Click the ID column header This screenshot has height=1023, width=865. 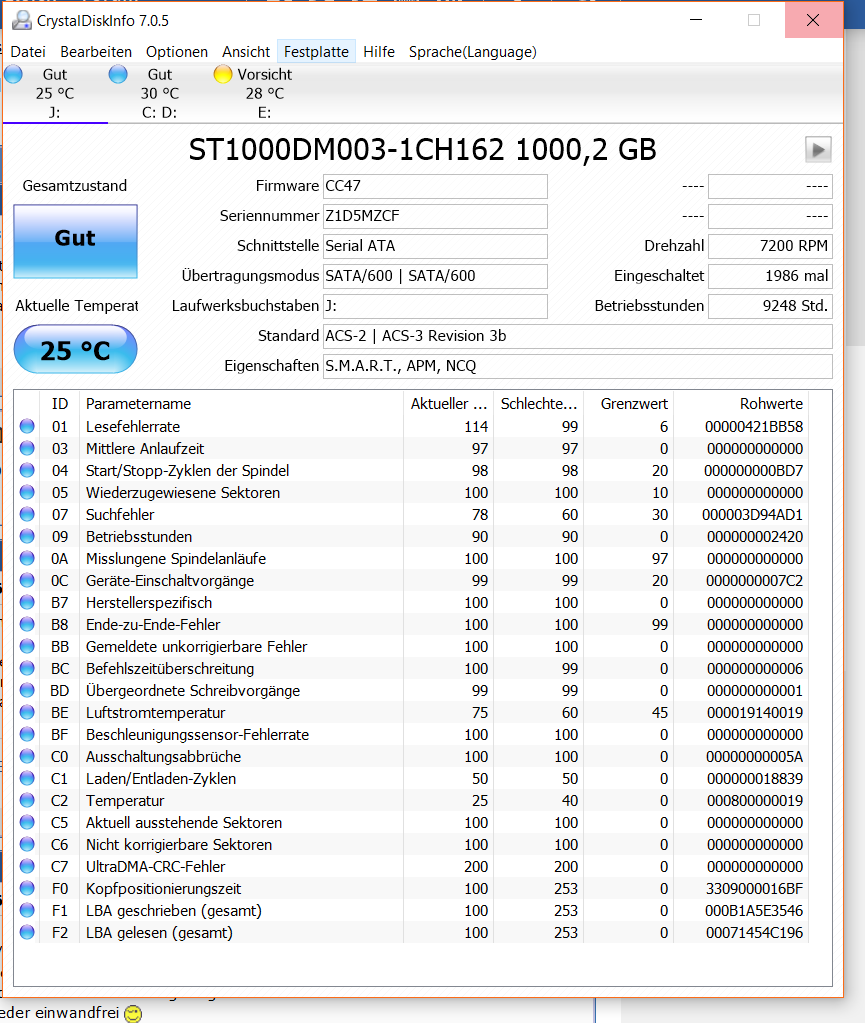click(59, 404)
